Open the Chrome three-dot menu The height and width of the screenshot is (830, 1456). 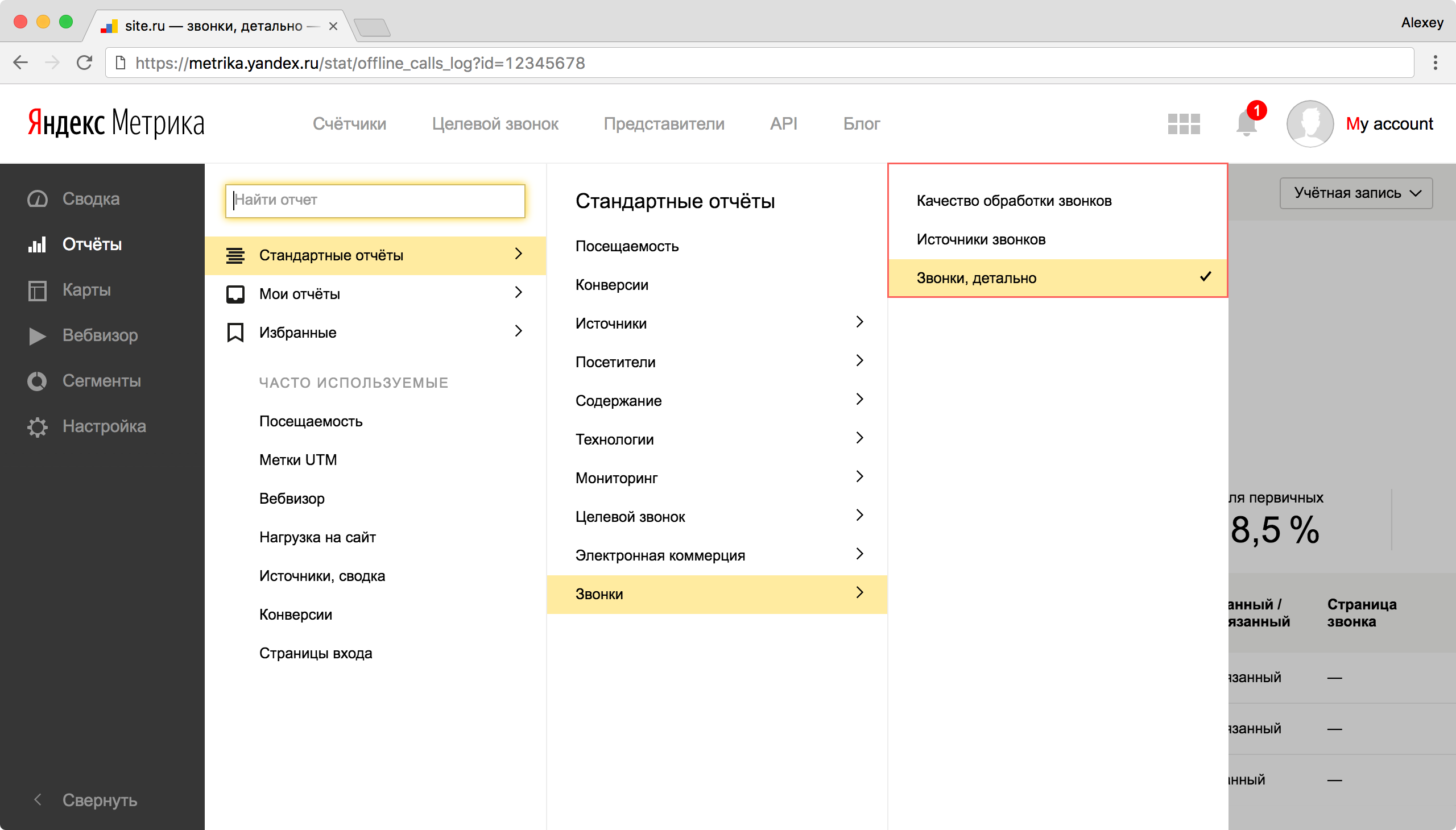click(1435, 63)
